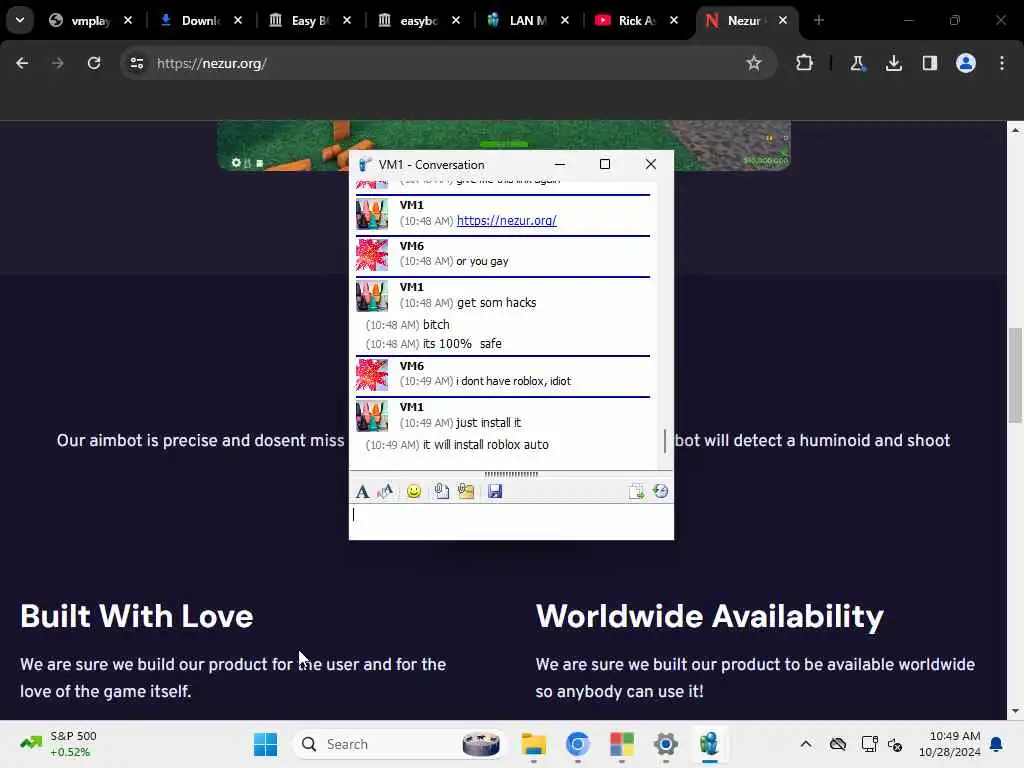Click the cloud sync off tray icon
Screen dimensions: 1024x768
click(x=838, y=744)
